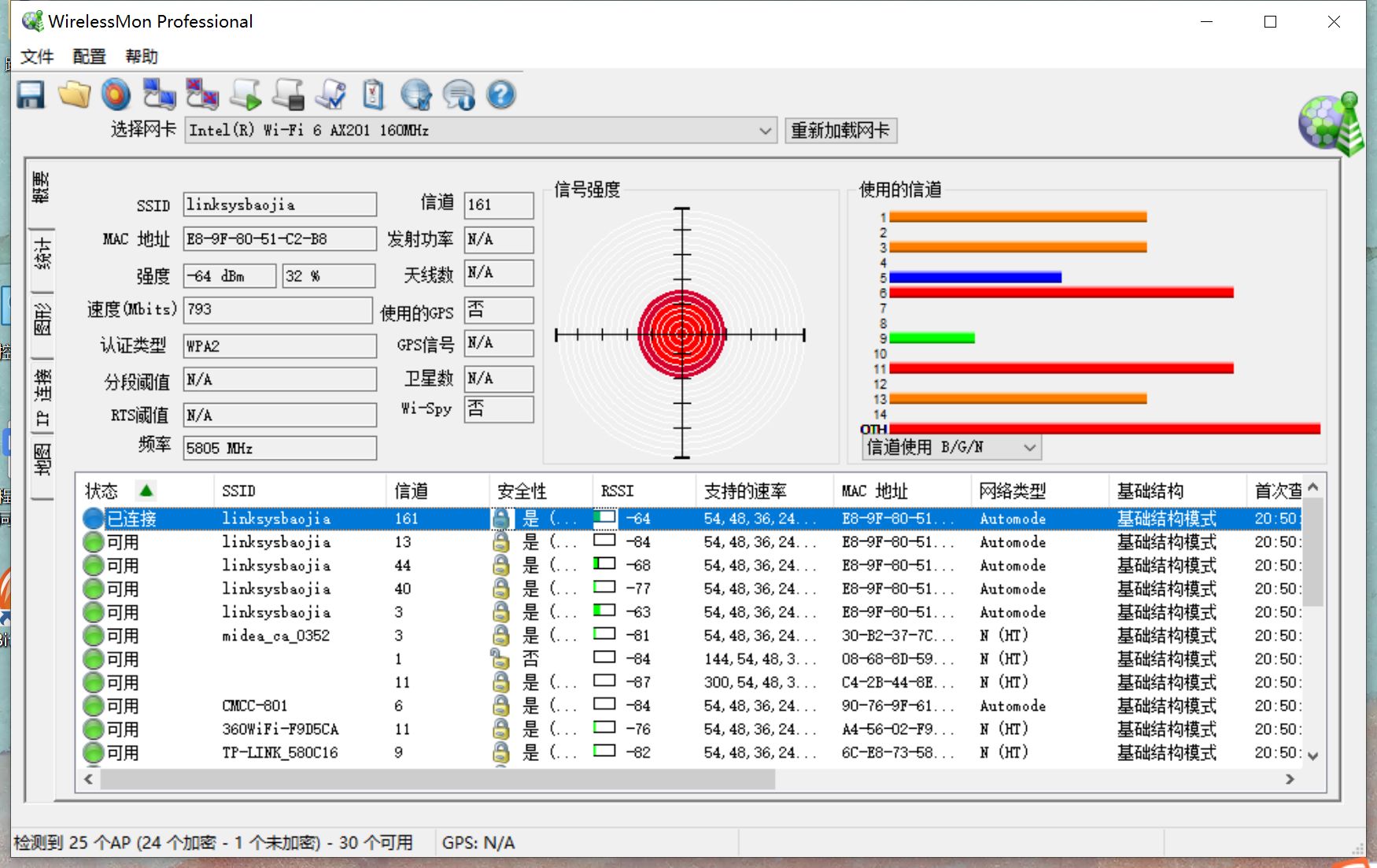
Task: Sort the list by the RSSI column header
Action: [644, 491]
